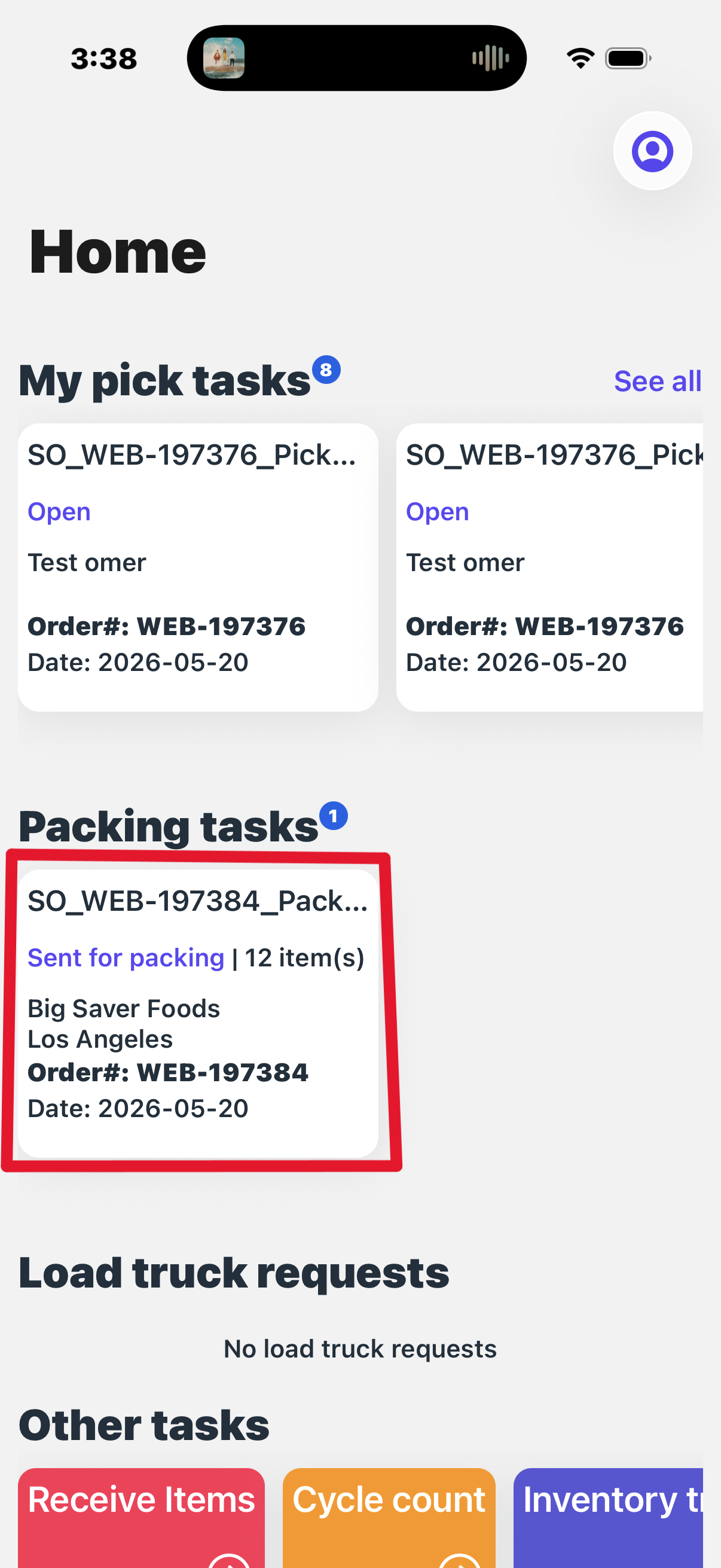The height and width of the screenshot is (1568, 721).
Task: Open the Cycle count tile
Action: (389, 1518)
